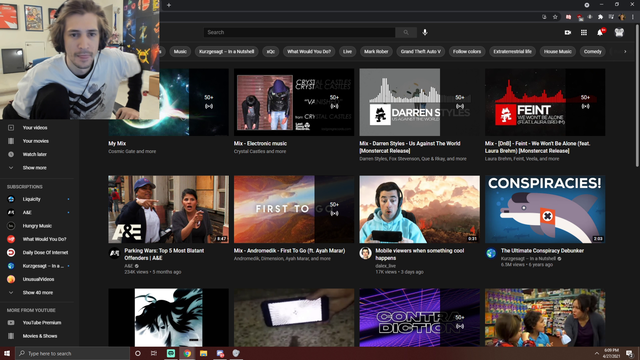This screenshot has width=640, height=360.
Task: Click the microphone voice search icon
Action: coord(425,32)
